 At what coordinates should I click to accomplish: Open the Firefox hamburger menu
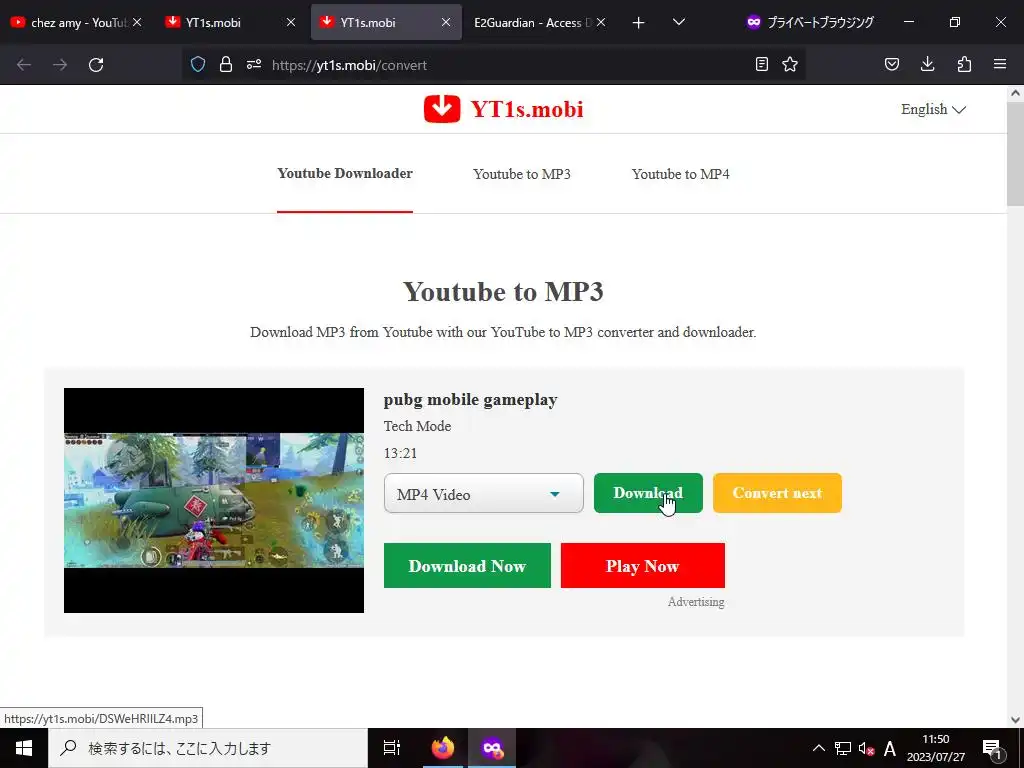1000,65
